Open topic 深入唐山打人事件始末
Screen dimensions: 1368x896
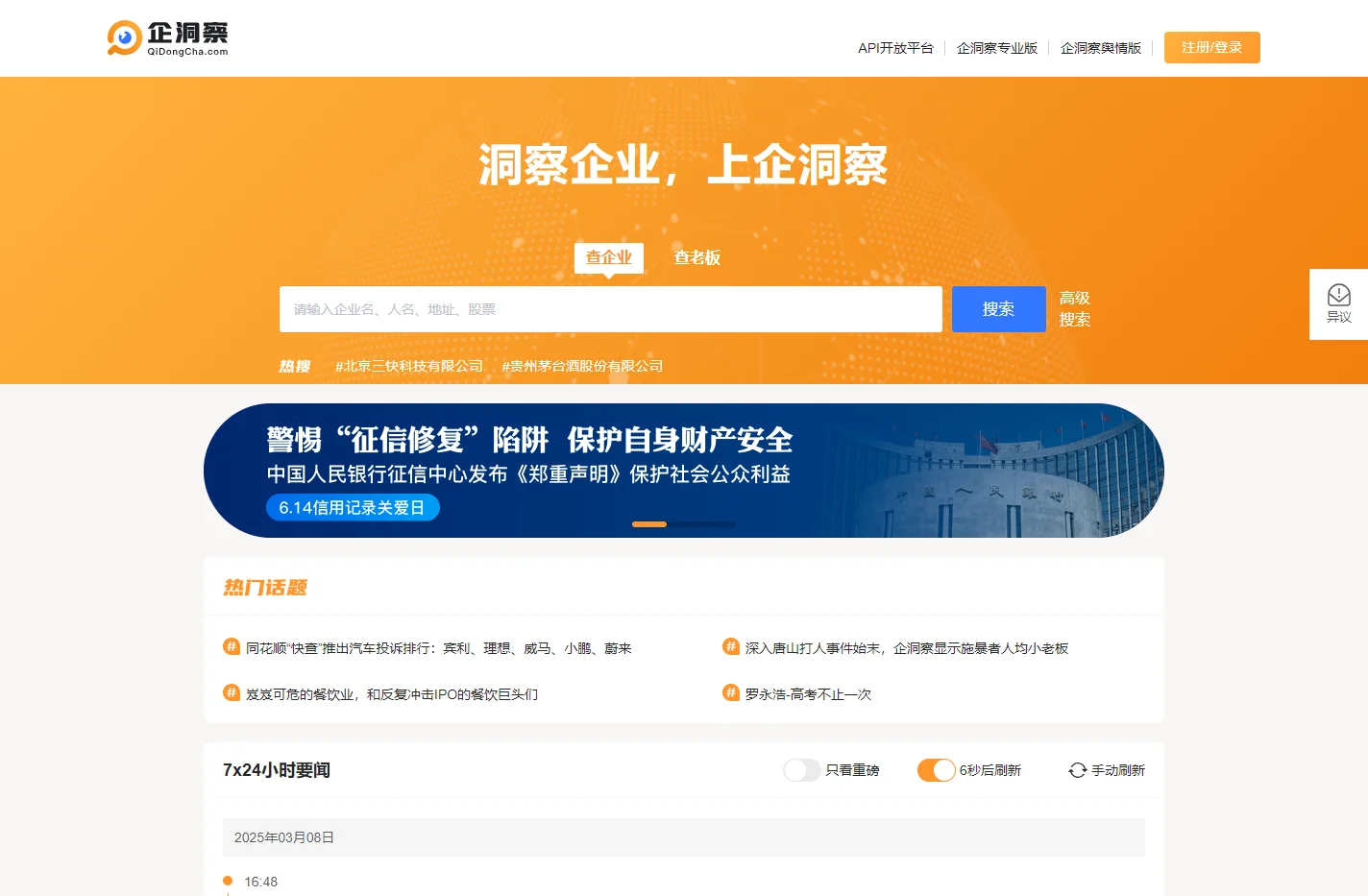(907, 648)
